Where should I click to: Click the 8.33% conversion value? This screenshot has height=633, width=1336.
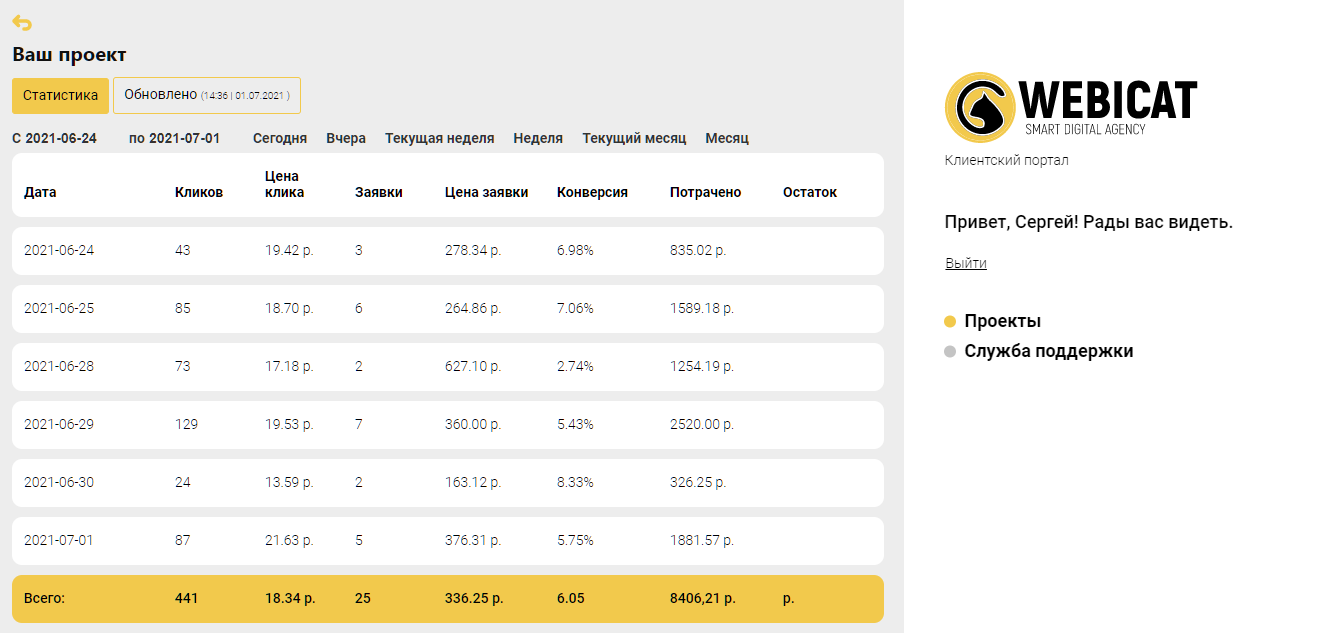coord(575,482)
